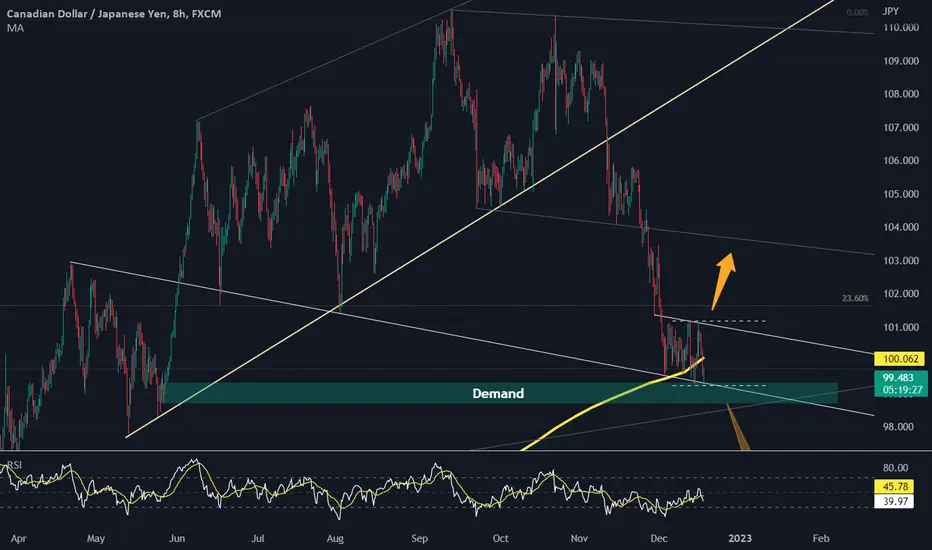This screenshot has height=550, width=932.
Task: Click the Jul label on time axis
Action: (257, 539)
